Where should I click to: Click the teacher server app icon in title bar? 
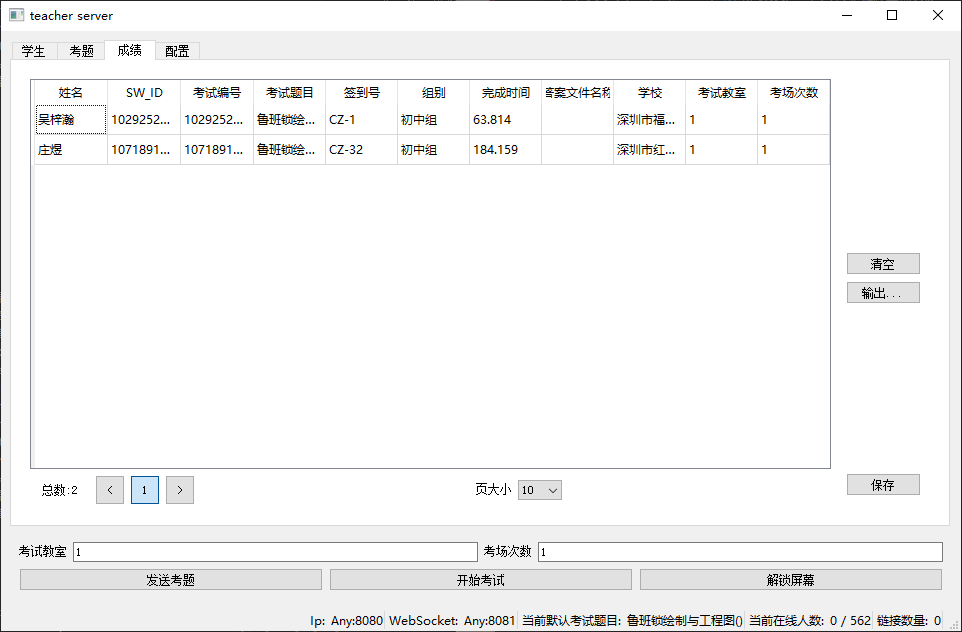16,15
